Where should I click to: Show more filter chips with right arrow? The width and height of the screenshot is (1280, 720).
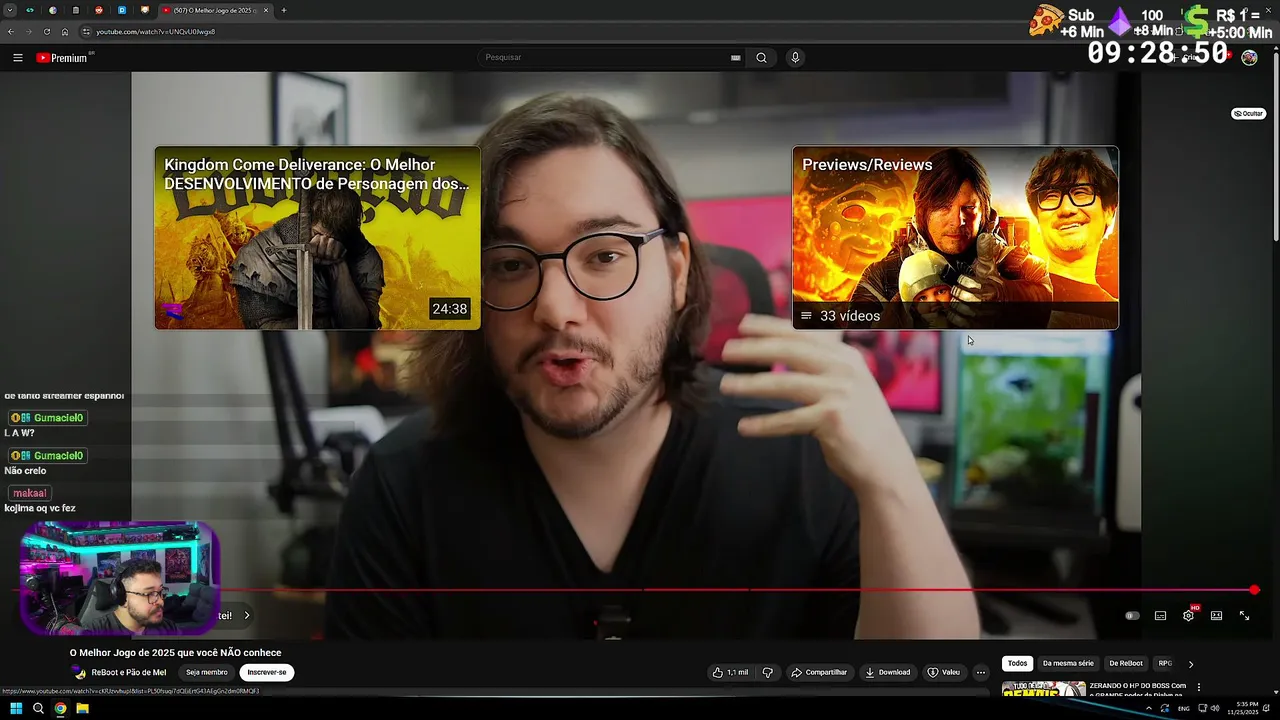coord(1190,664)
